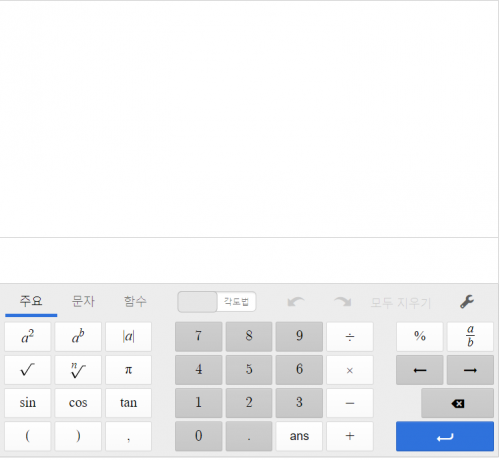Click the a squared exponent key
Image resolution: width=500 pixels, height=460 pixels.
[x=28, y=336]
